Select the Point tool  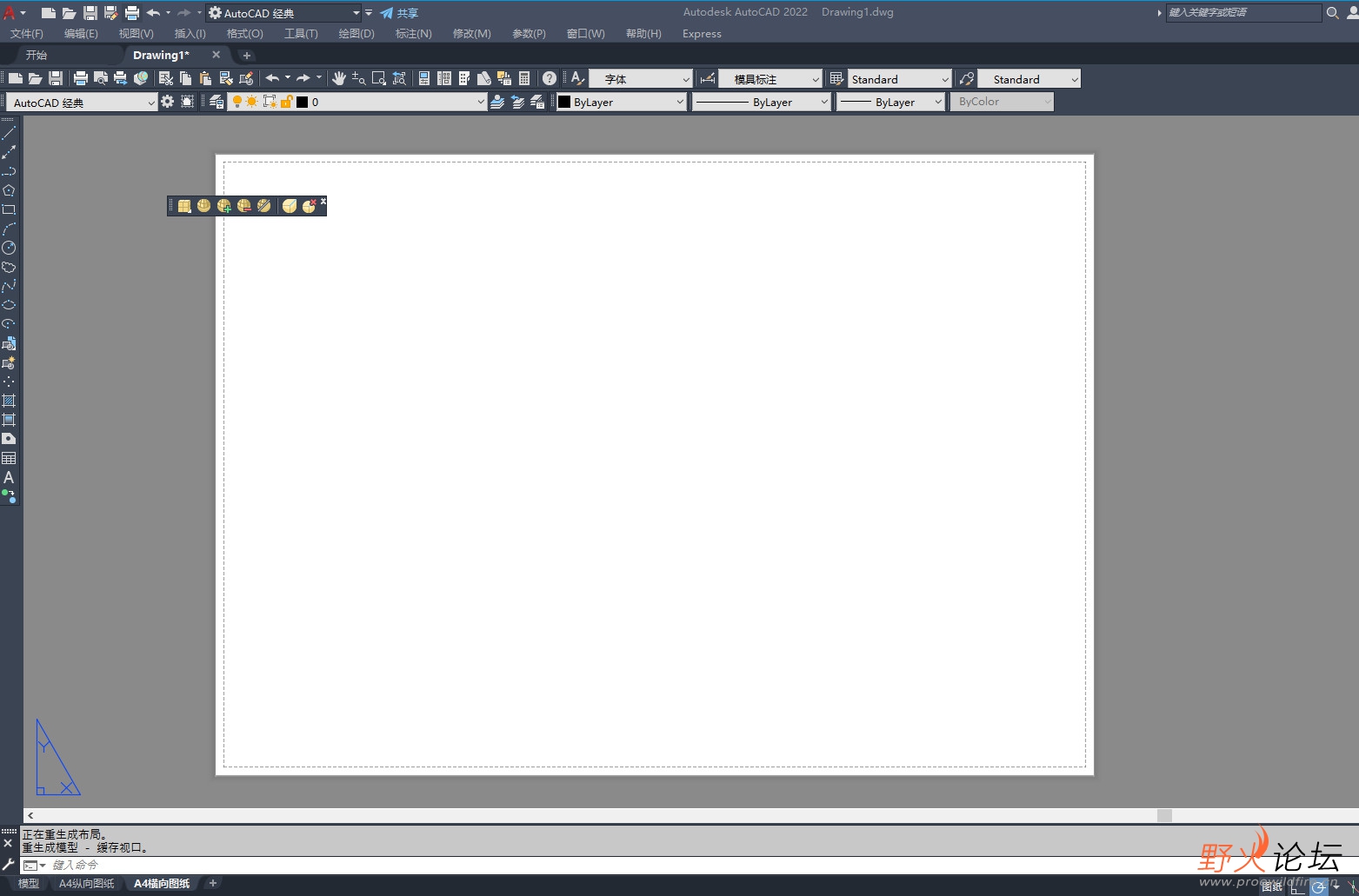tap(9, 382)
